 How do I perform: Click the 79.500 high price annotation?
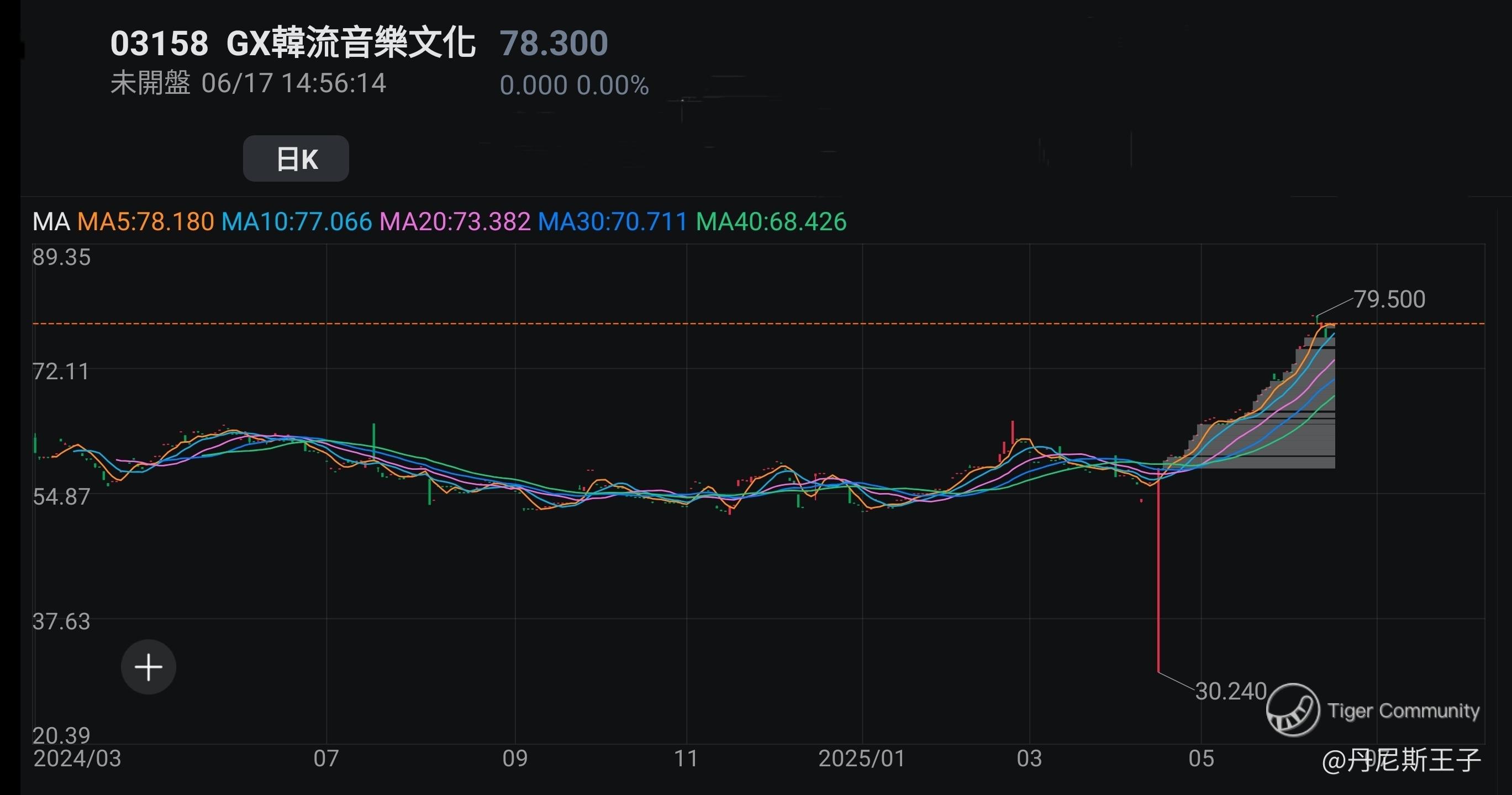1389,299
